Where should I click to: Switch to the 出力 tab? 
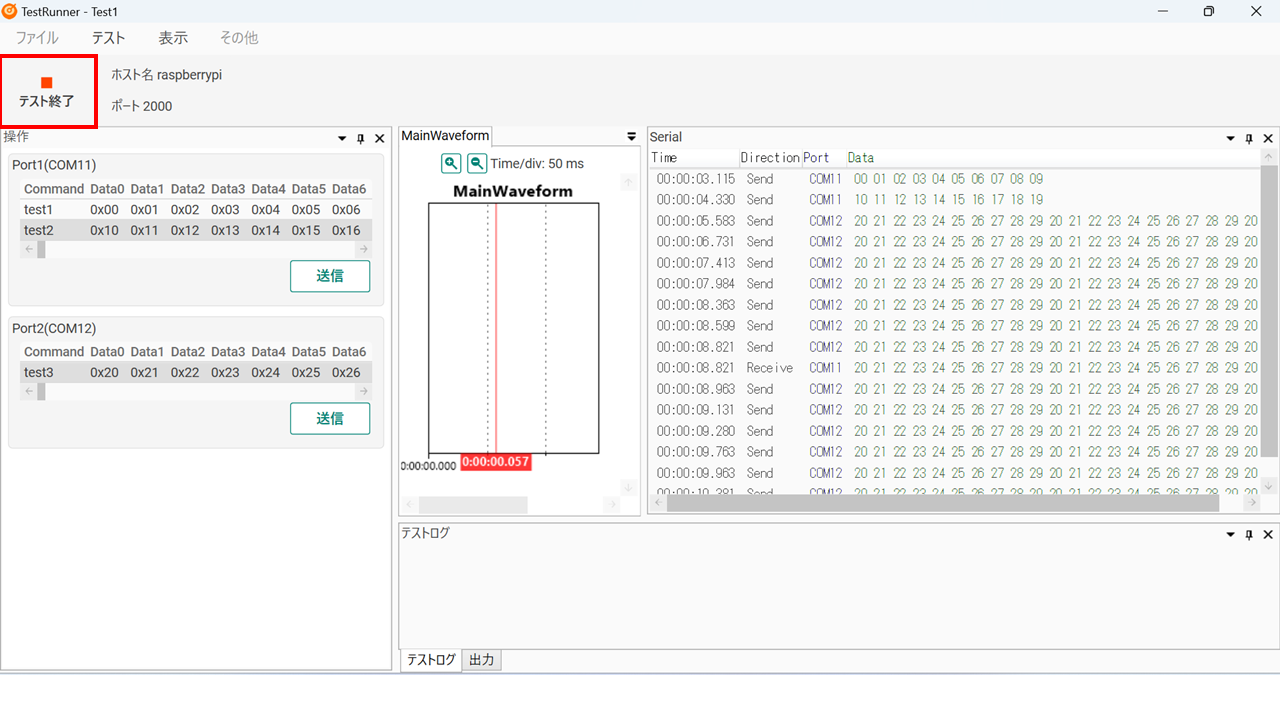tap(481, 660)
